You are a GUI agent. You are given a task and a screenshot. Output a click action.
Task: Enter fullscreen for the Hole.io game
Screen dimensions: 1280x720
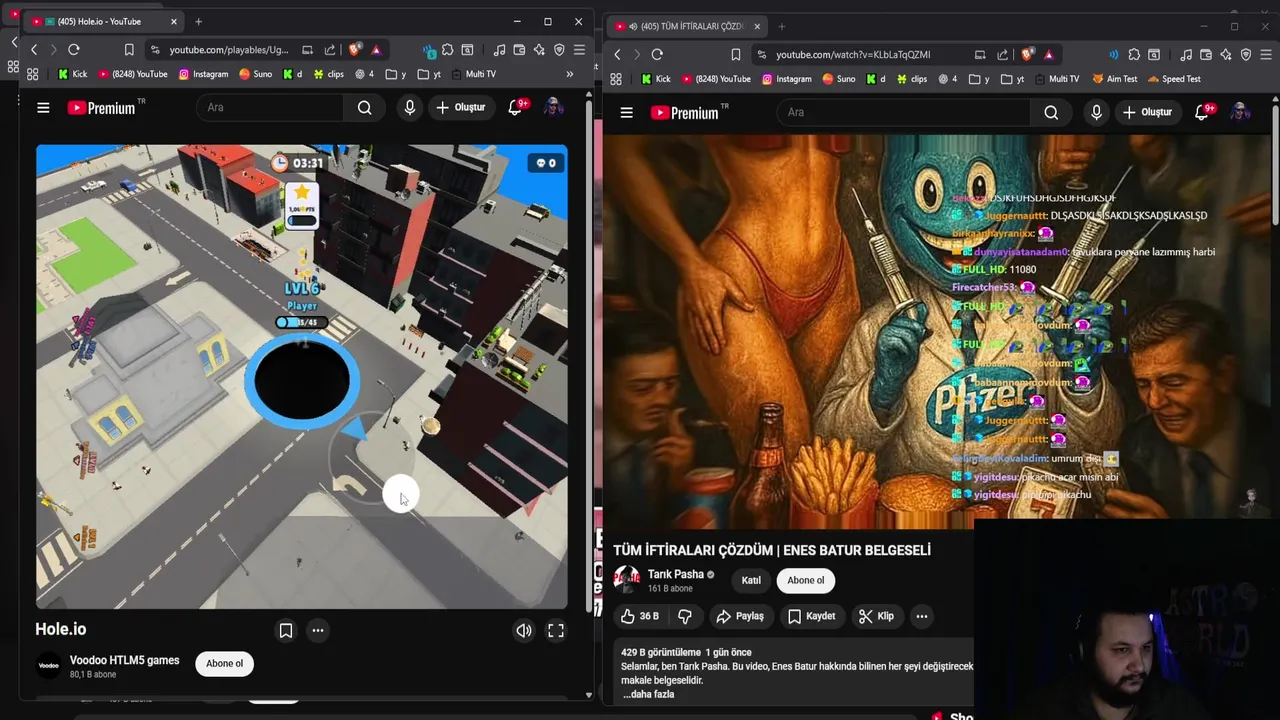[x=556, y=630]
